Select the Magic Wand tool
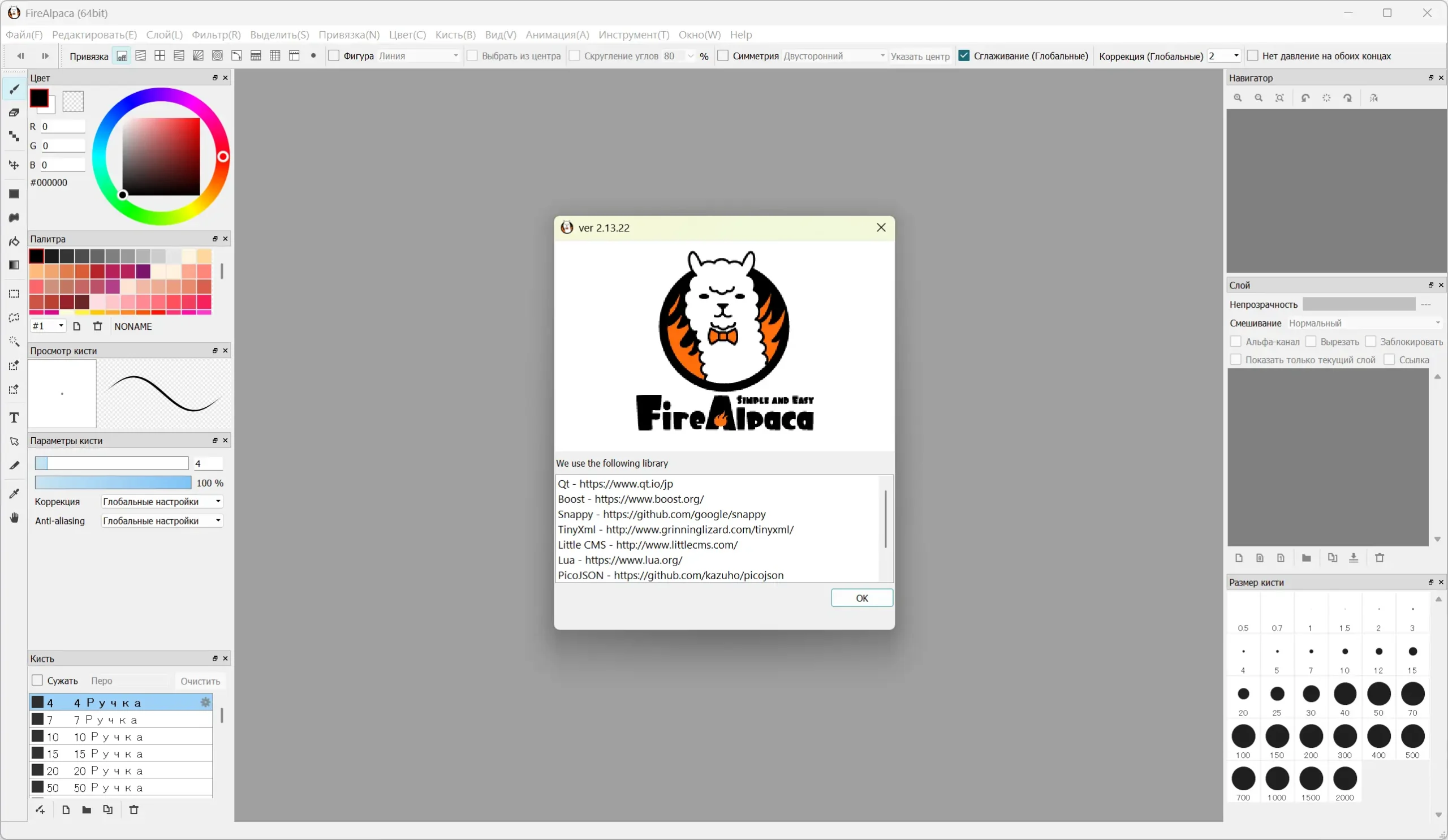 pos(14,341)
